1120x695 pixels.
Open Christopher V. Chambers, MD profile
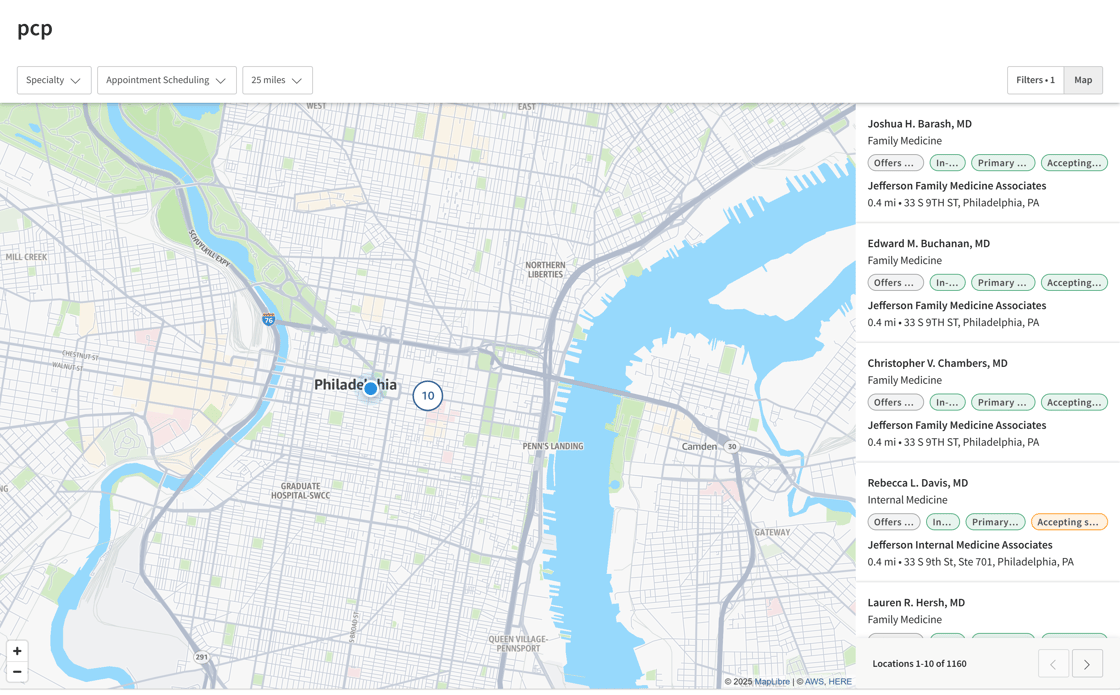pos(937,363)
